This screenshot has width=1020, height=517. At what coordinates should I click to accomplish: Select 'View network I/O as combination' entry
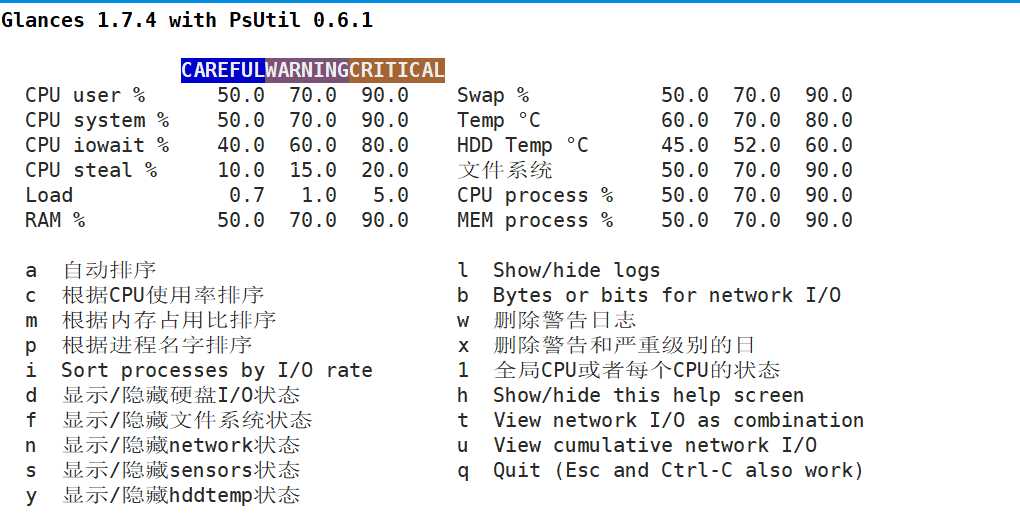(x=678, y=420)
